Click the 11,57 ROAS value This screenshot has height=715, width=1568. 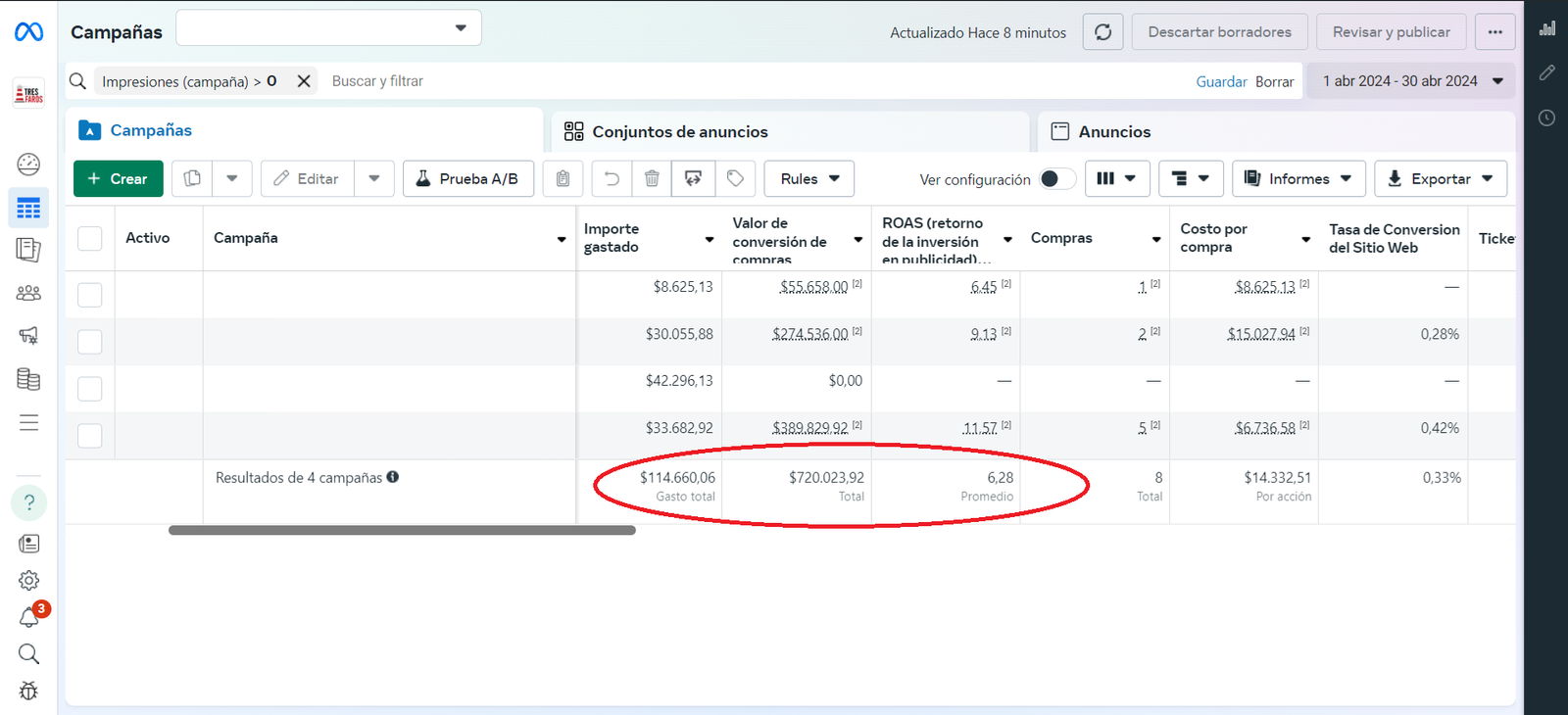pyautogui.click(x=980, y=428)
